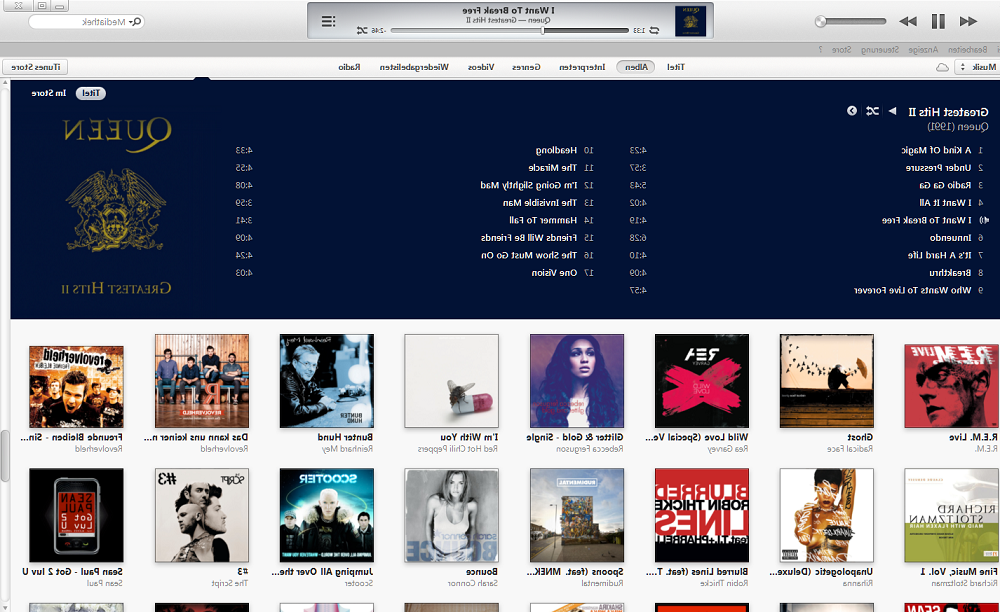
Task: Open the Ghost album by Radical Face
Action: point(827,381)
